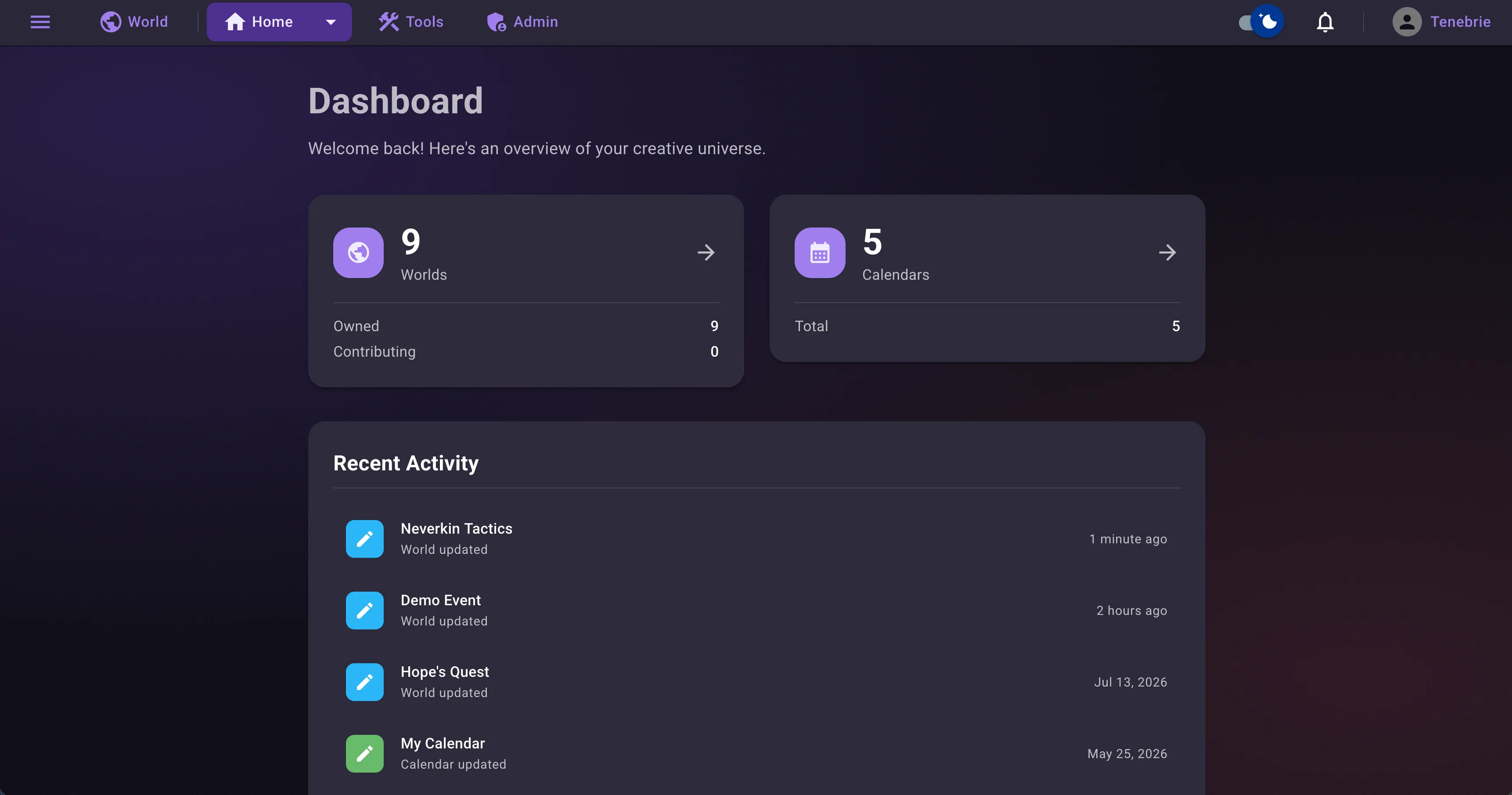Click the "Contributing" row label
Image resolution: width=1512 pixels, height=795 pixels.
pos(374,352)
